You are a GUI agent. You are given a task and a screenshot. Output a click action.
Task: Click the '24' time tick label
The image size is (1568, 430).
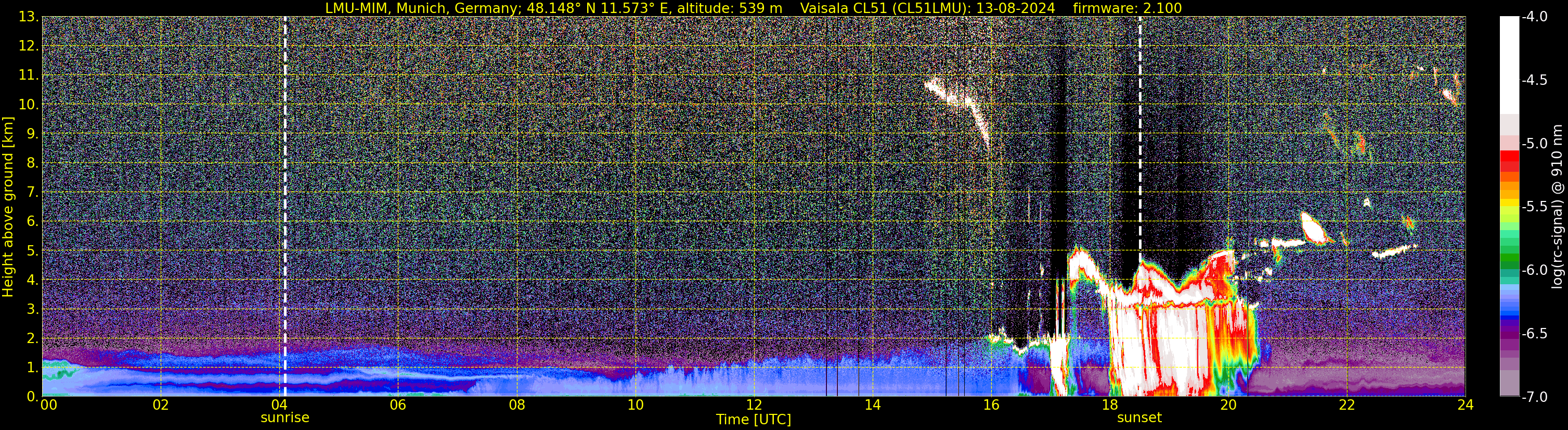[x=1465, y=405]
